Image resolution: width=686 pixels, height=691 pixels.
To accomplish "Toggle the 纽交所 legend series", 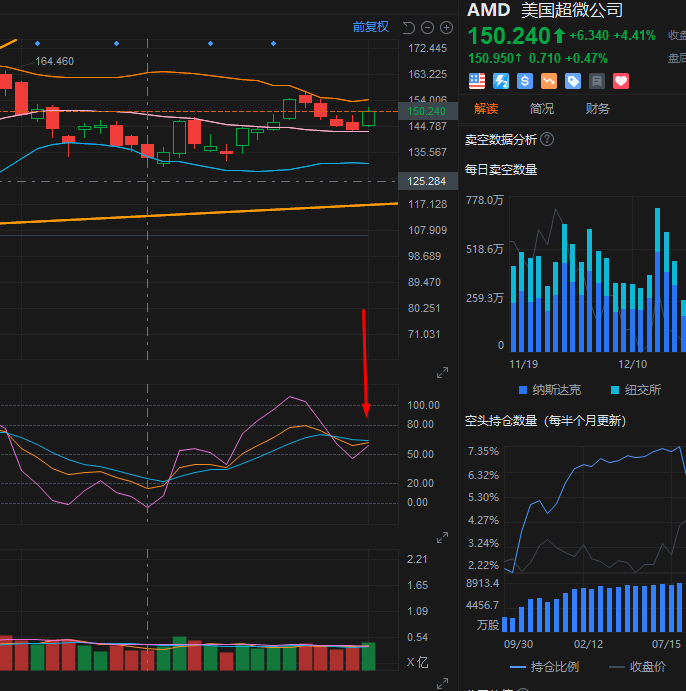I will 636,390.
